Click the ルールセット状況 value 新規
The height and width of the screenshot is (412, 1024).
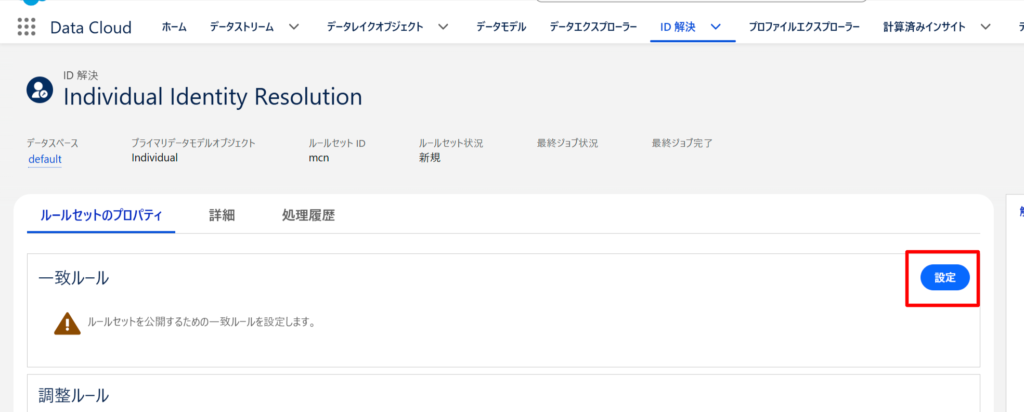pos(430,157)
